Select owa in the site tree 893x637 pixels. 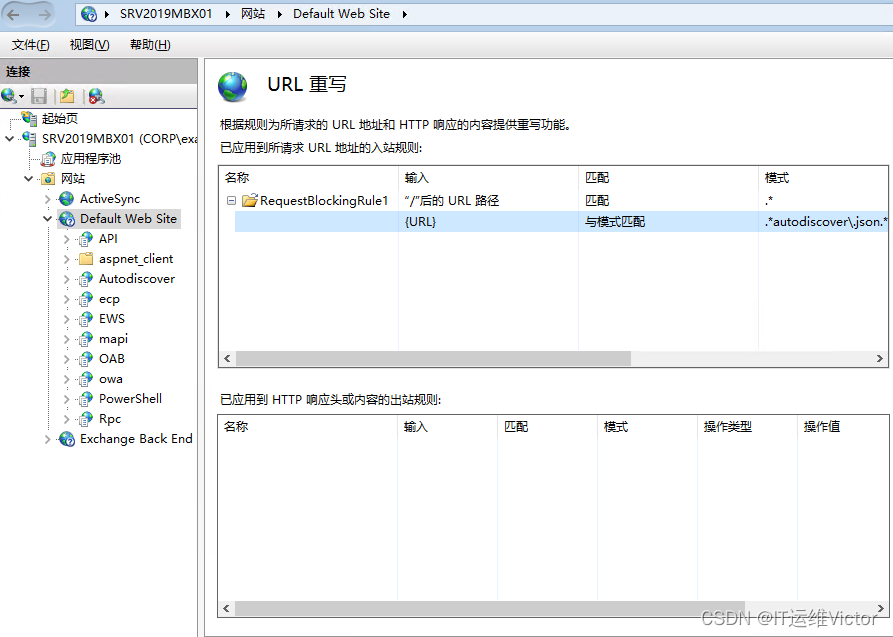point(110,379)
